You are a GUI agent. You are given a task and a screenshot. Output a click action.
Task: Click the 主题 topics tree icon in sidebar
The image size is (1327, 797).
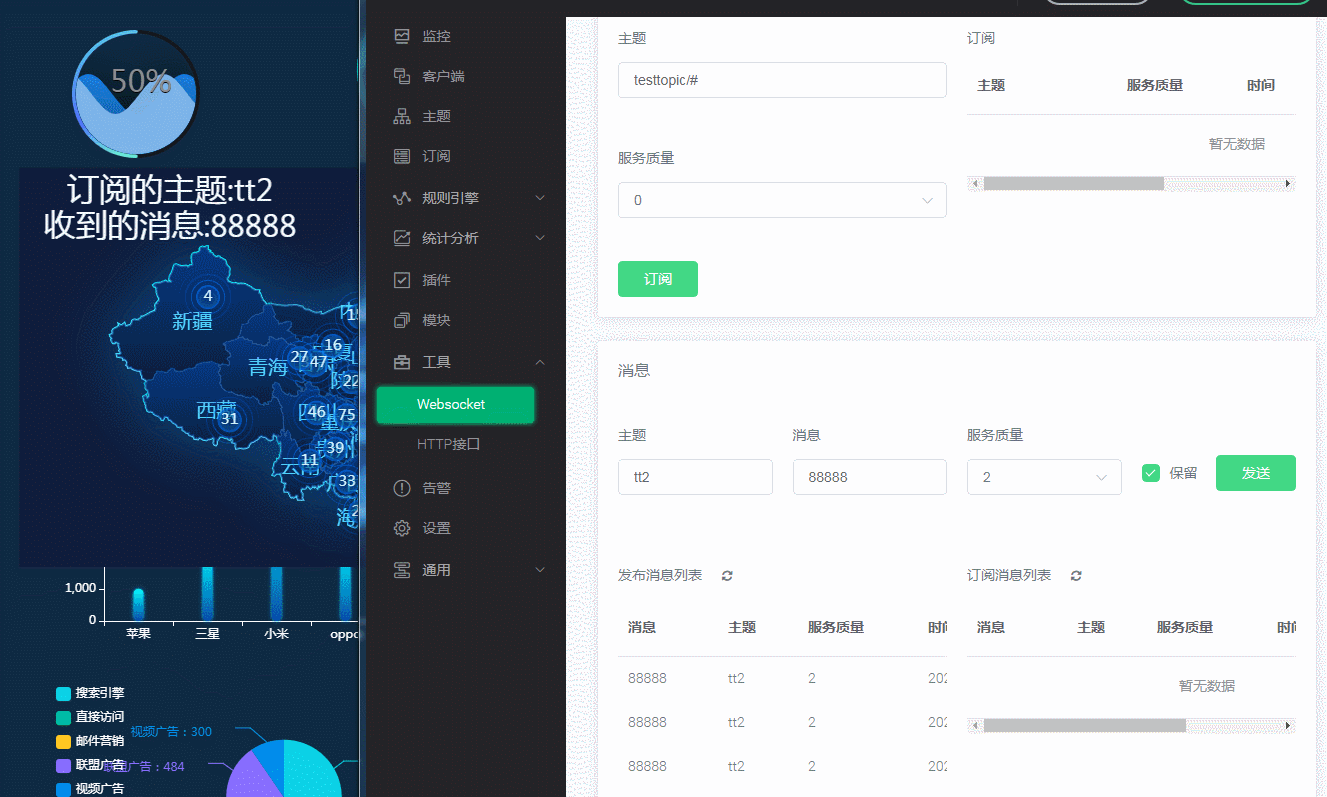pyautogui.click(x=402, y=116)
